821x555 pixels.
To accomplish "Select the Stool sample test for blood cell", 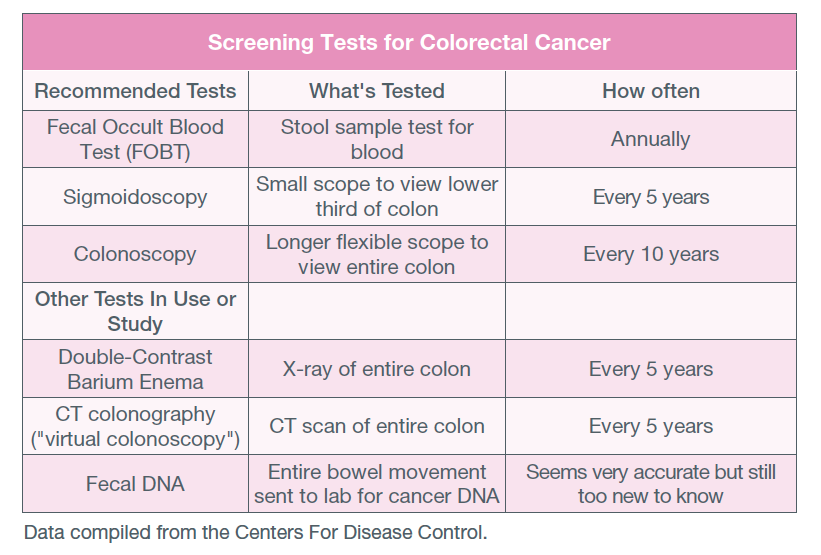I will (376, 139).
